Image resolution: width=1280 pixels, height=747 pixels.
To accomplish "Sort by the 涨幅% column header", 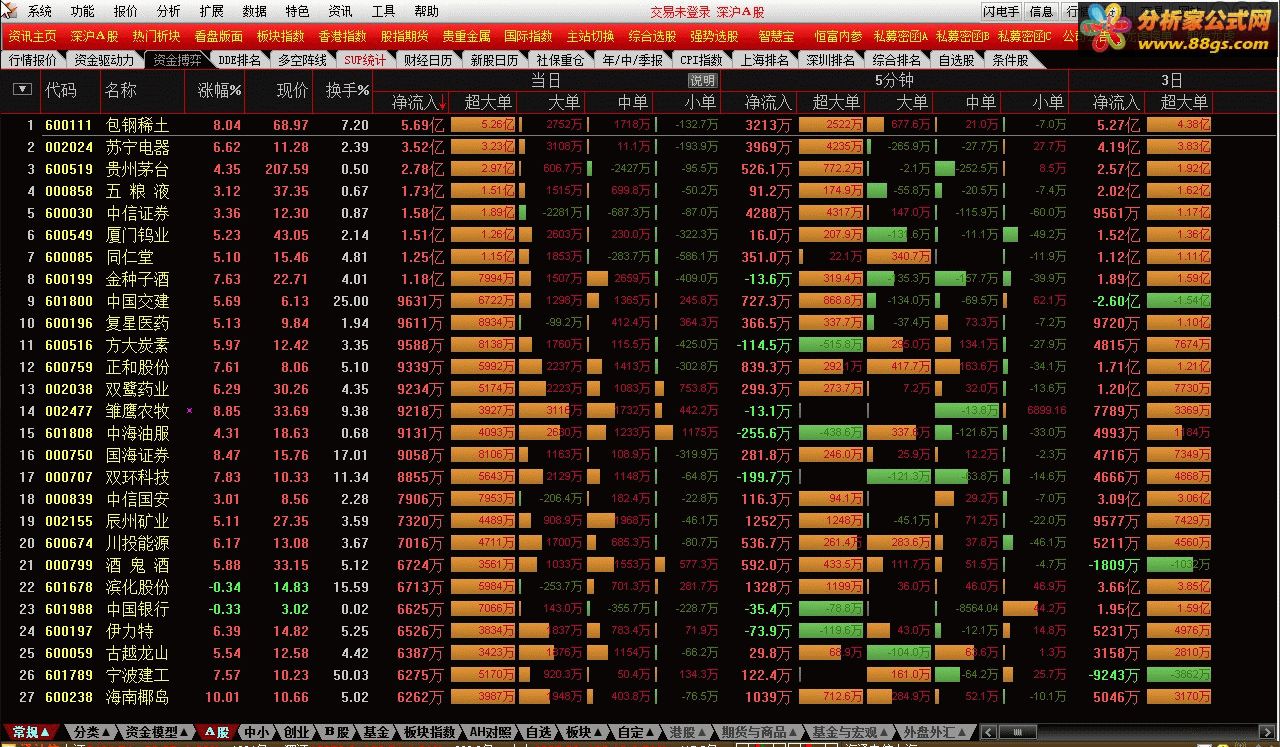I will pyautogui.click(x=219, y=90).
